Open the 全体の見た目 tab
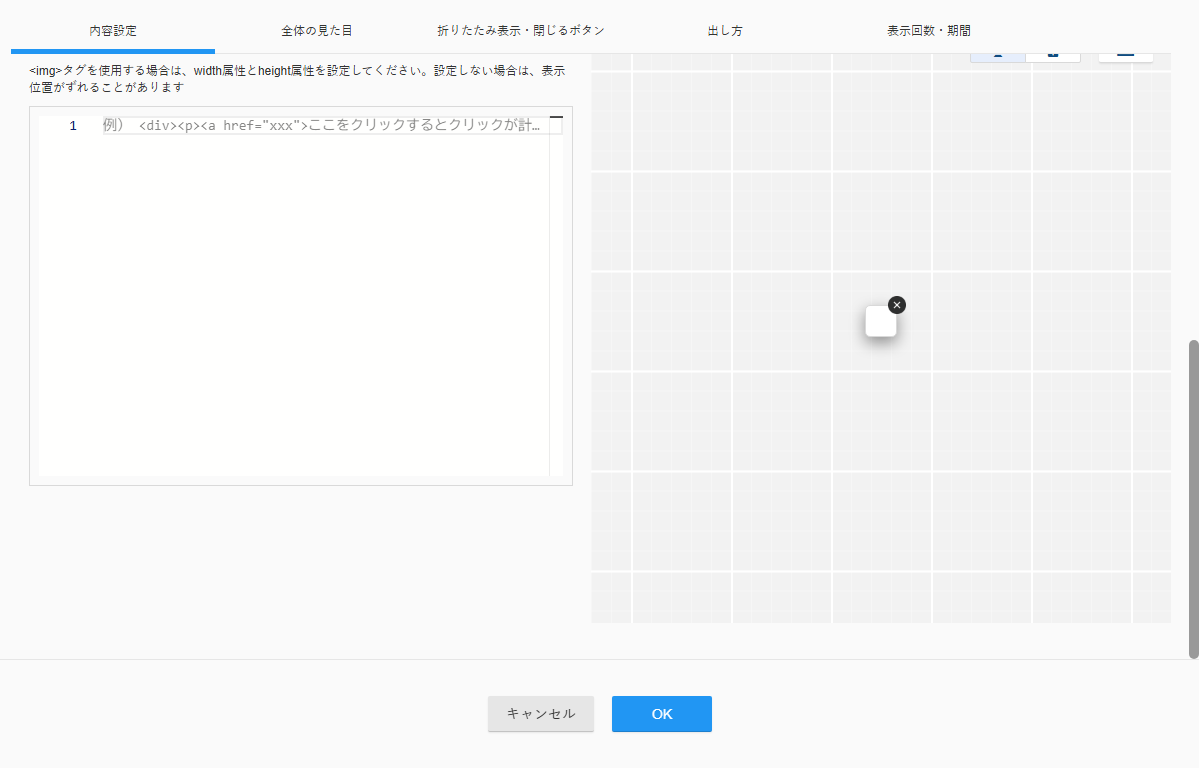The image size is (1199, 768). click(317, 31)
